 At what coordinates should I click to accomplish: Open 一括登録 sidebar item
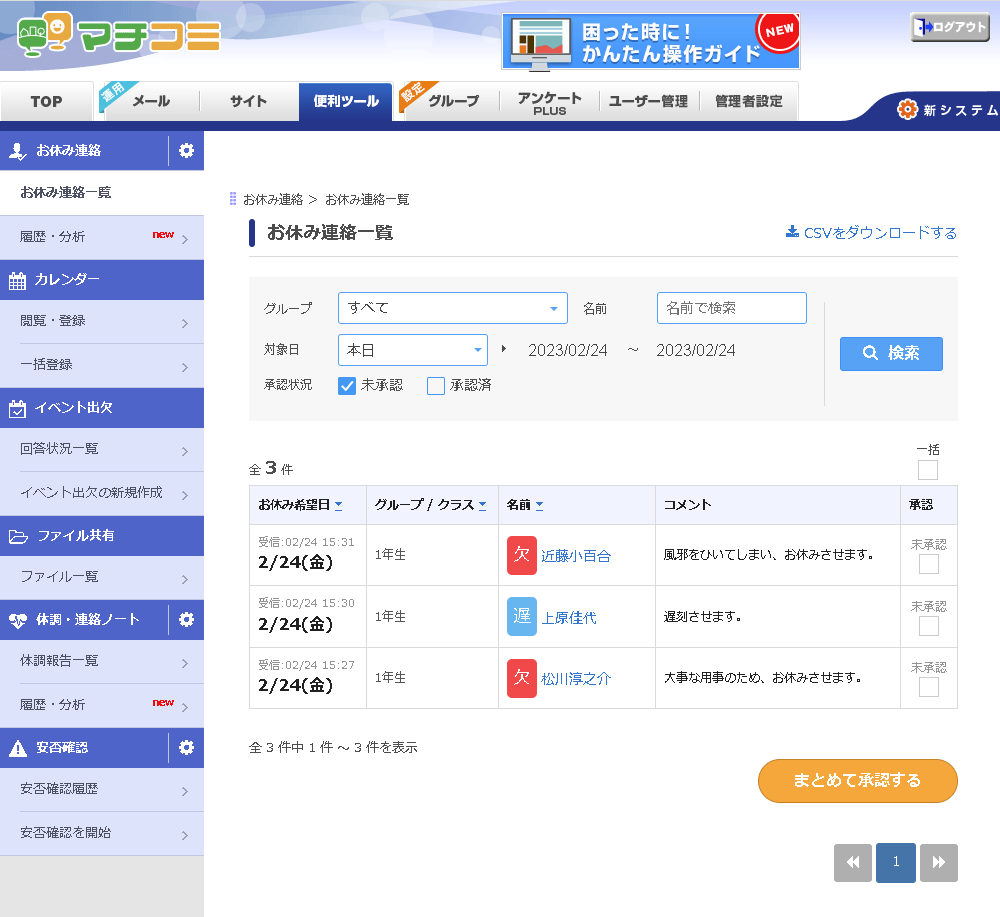point(102,365)
